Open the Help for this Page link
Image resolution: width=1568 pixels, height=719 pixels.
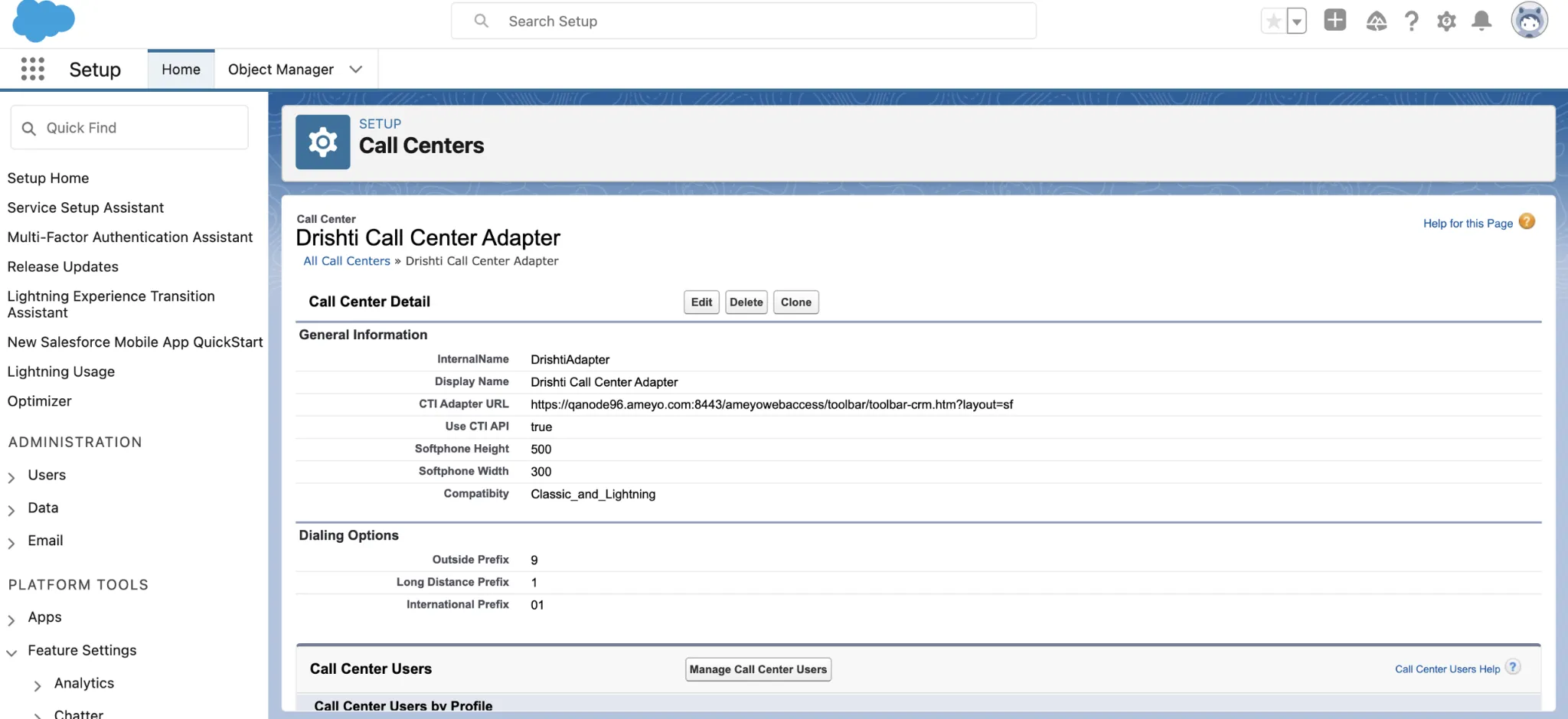click(x=1468, y=224)
